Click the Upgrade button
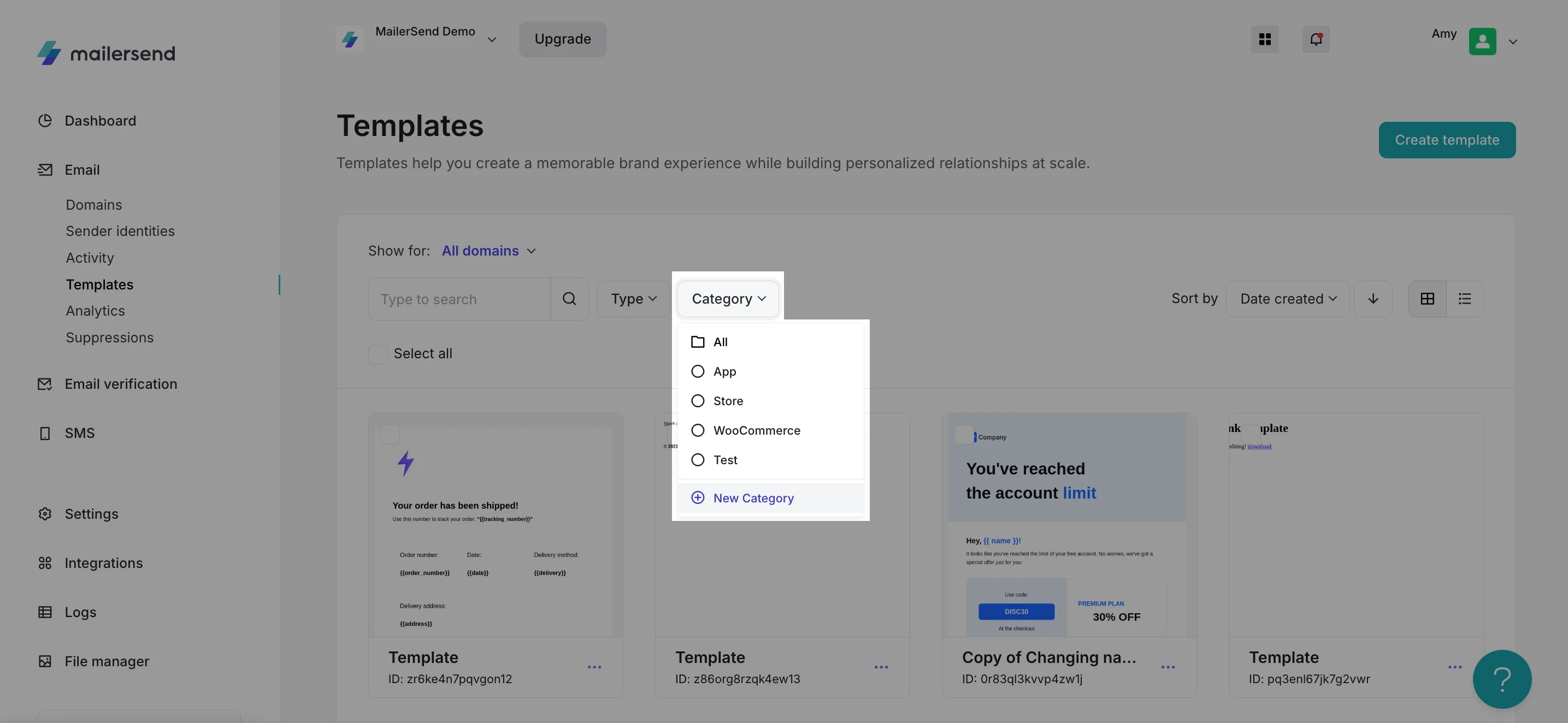Viewport: 1568px width, 723px height. point(562,39)
